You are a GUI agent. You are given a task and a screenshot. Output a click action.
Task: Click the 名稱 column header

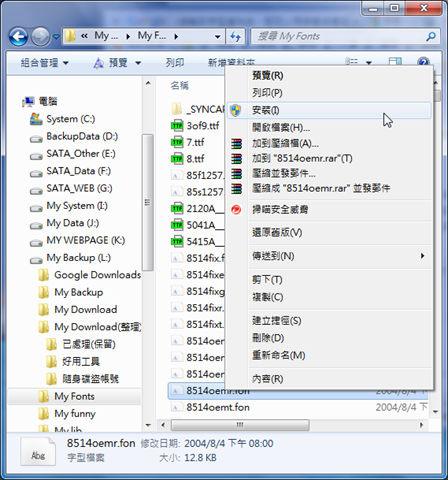click(x=180, y=86)
